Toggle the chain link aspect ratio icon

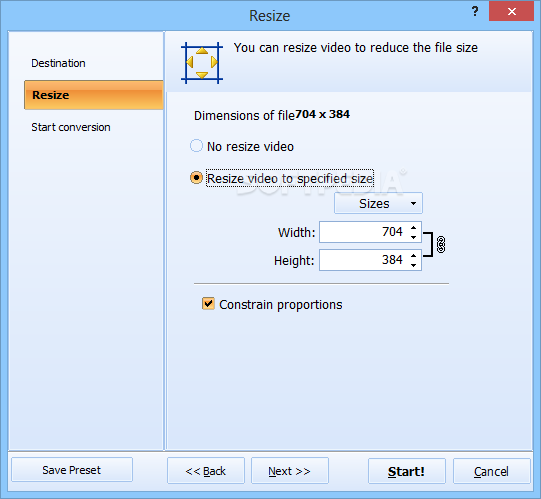441,245
